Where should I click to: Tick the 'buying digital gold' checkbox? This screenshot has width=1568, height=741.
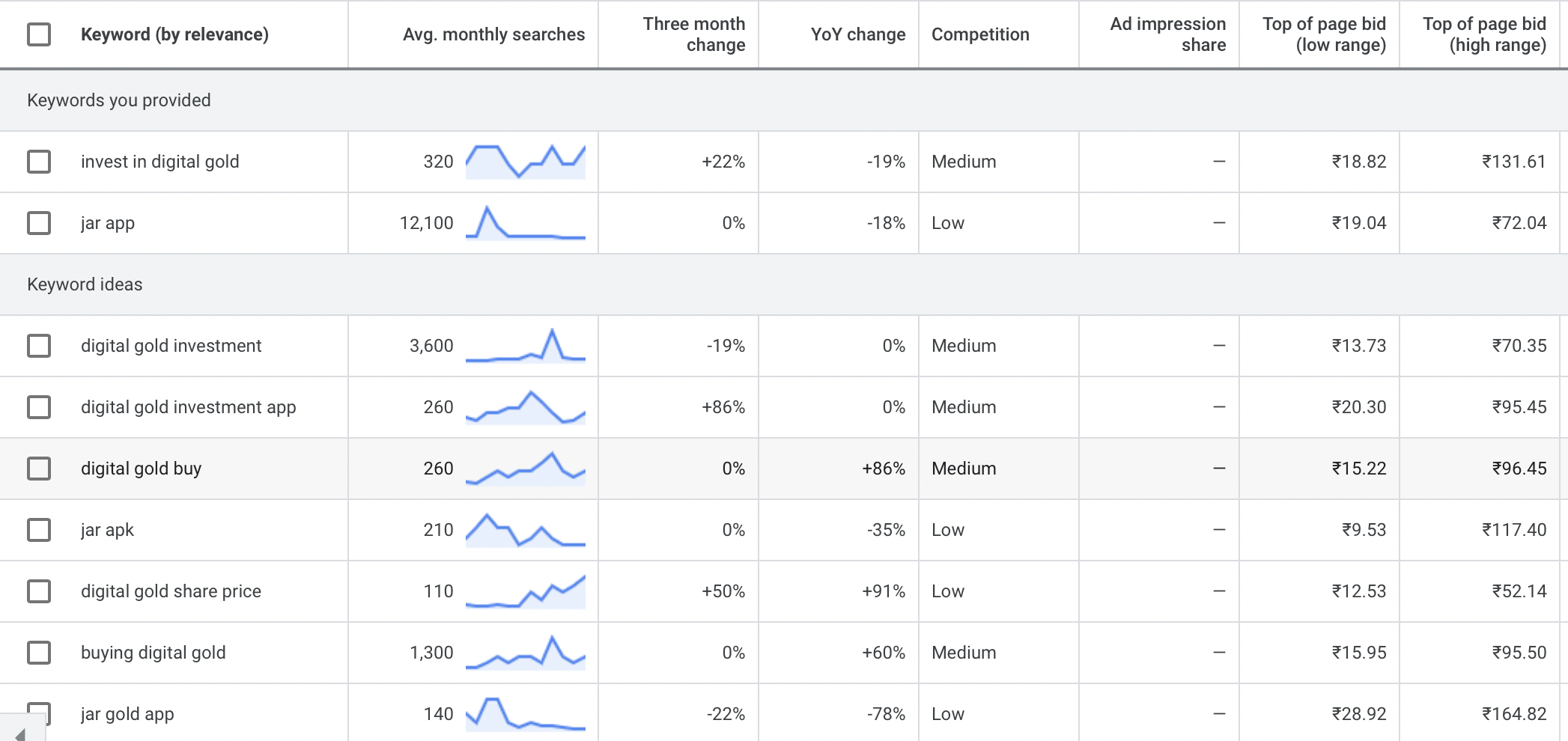click(x=39, y=653)
